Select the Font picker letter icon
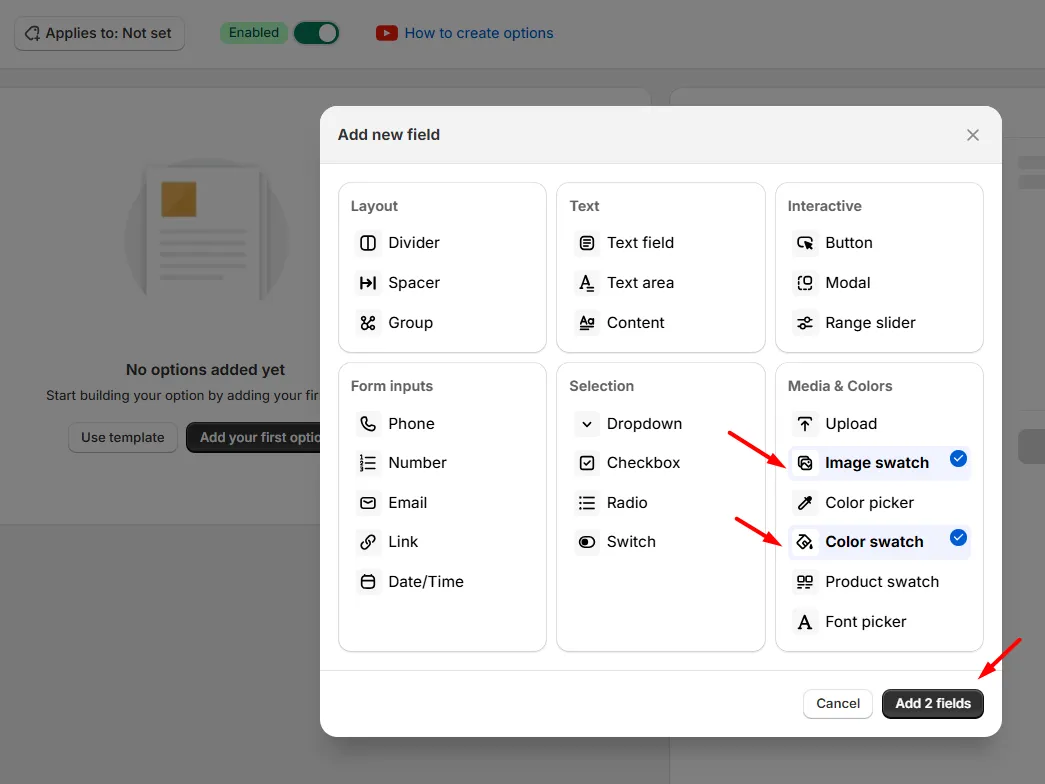Viewport: 1045px width, 784px height. click(805, 621)
